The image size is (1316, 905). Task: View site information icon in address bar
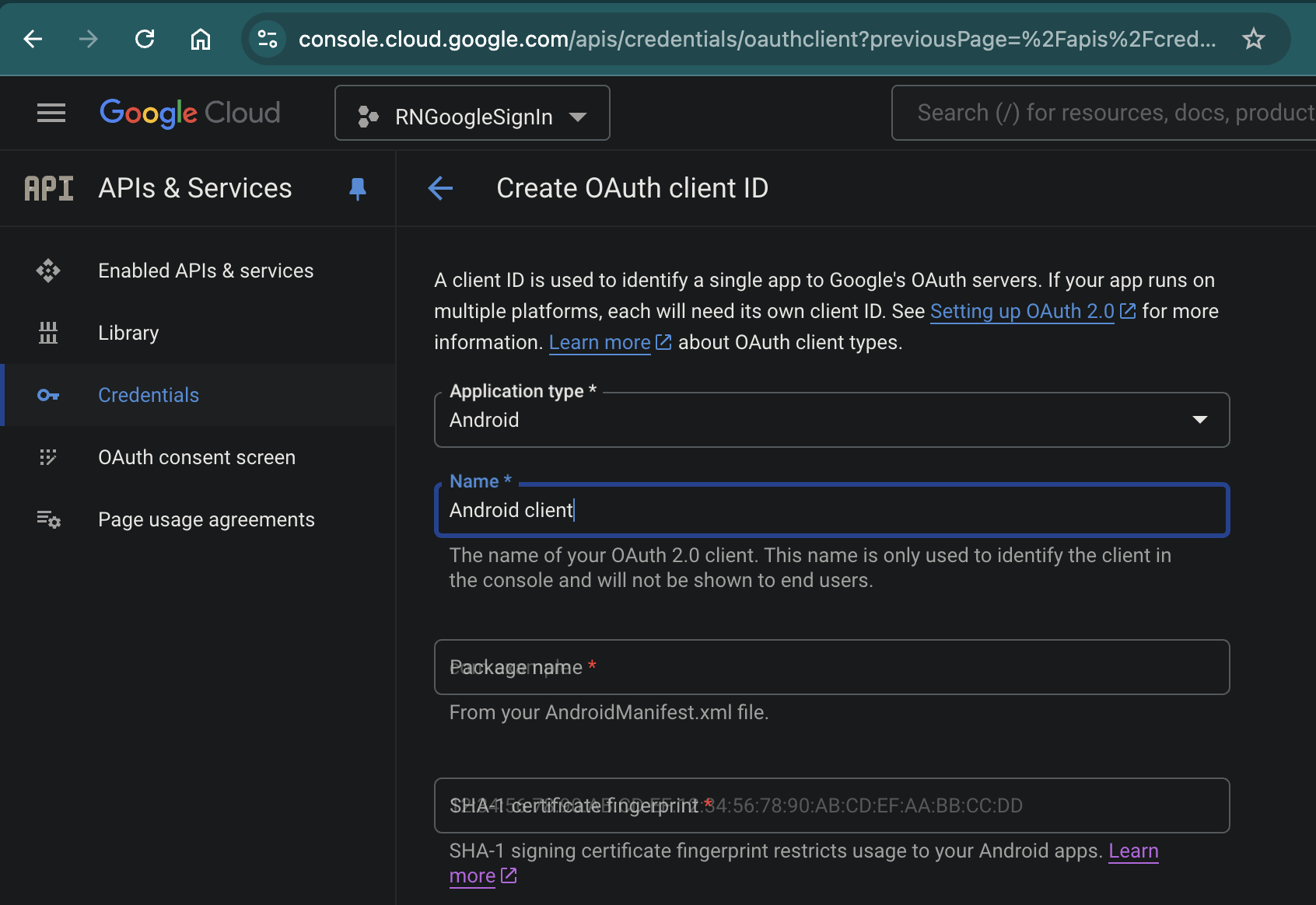tap(268, 39)
